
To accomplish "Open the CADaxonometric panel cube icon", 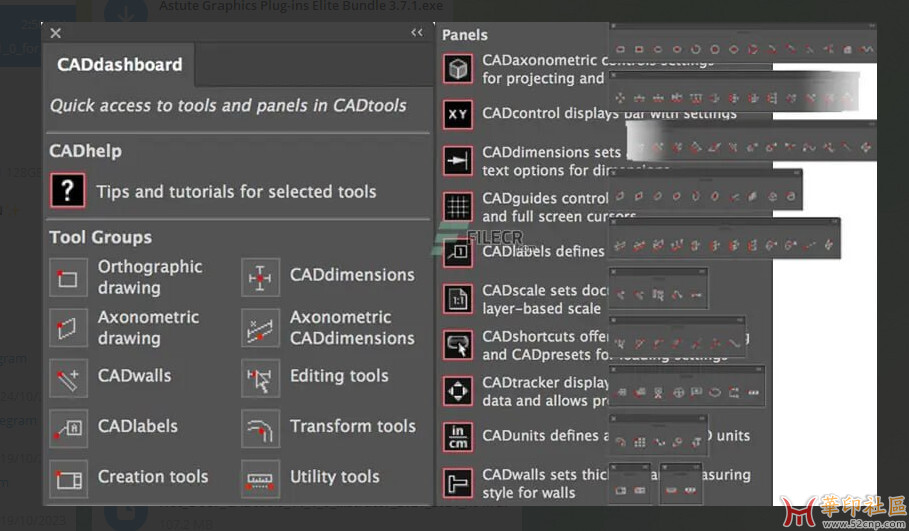I will (x=458, y=68).
